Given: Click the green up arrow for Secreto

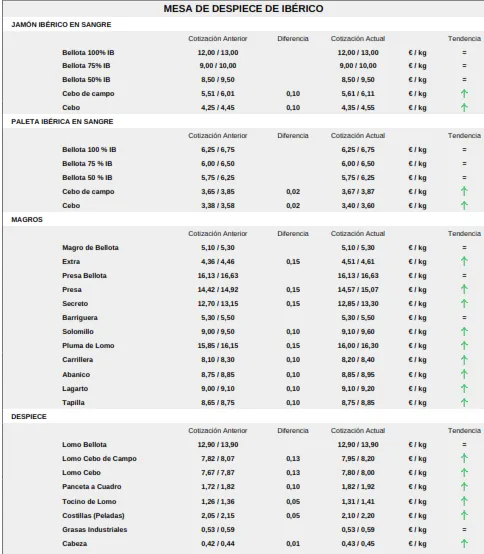Looking at the screenshot, I should point(464,303).
